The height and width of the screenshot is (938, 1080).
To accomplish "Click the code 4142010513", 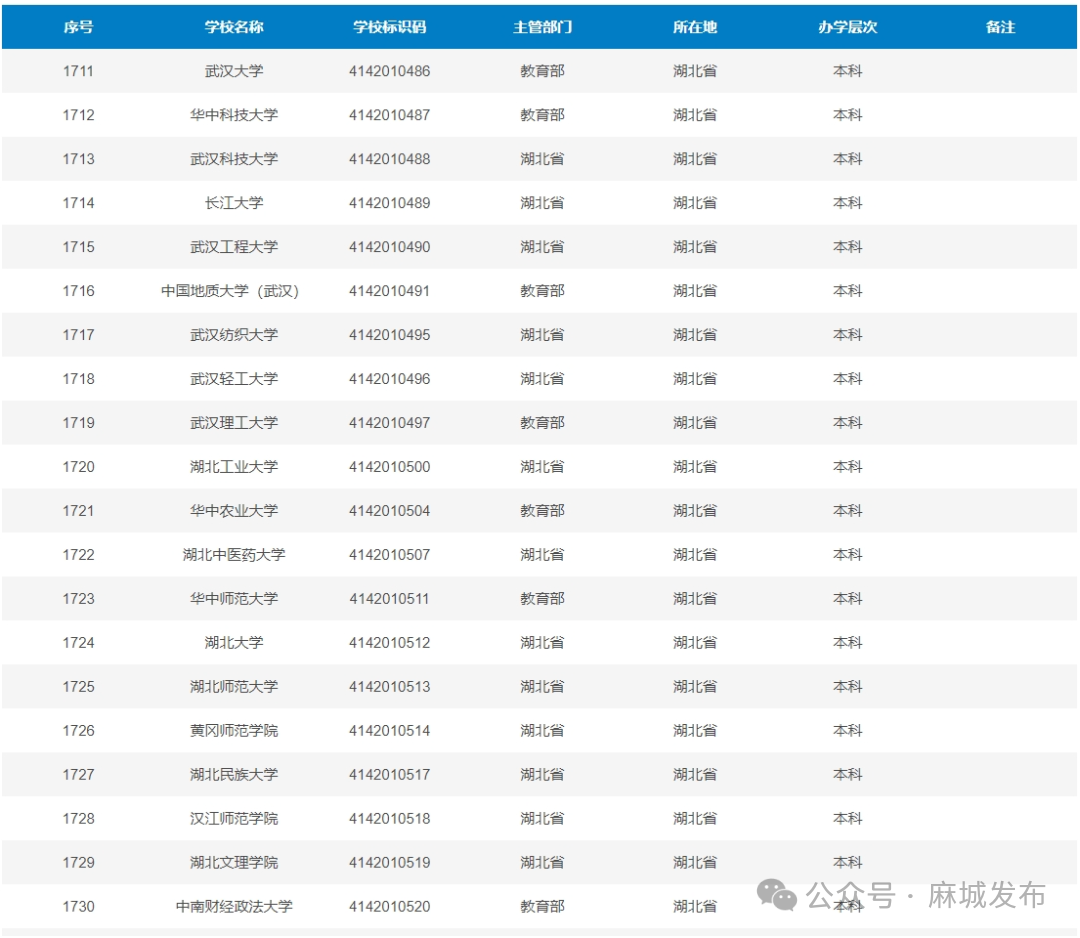I will tap(390, 687).
